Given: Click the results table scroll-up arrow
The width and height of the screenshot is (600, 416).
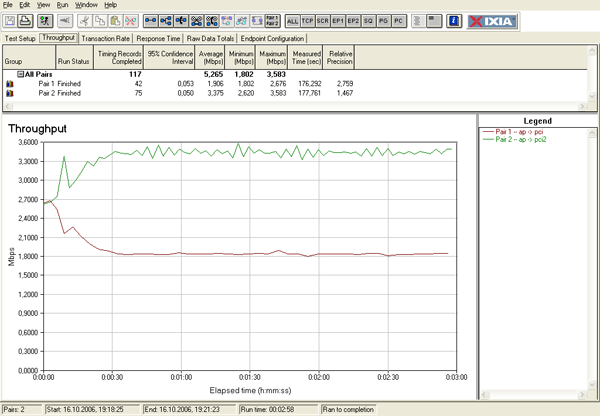Looking at the screenshot, I should tap(592, 50).
